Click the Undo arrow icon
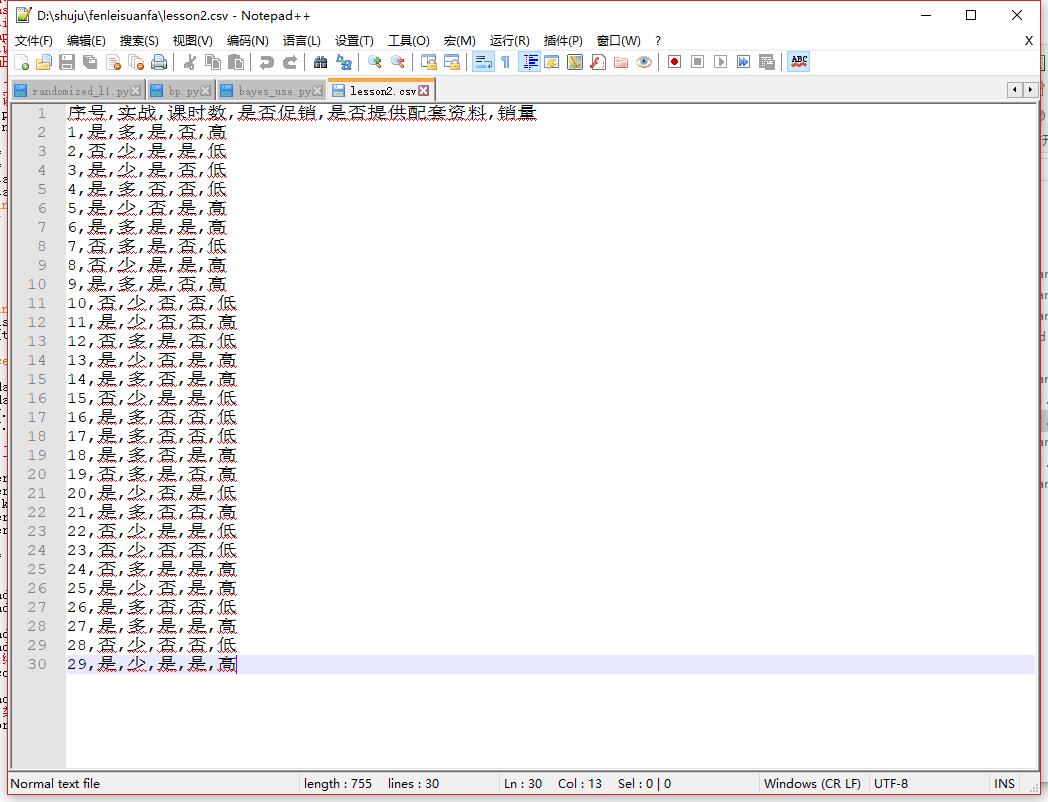Viewport: 1048px width, 802px height. click(267, 62)
